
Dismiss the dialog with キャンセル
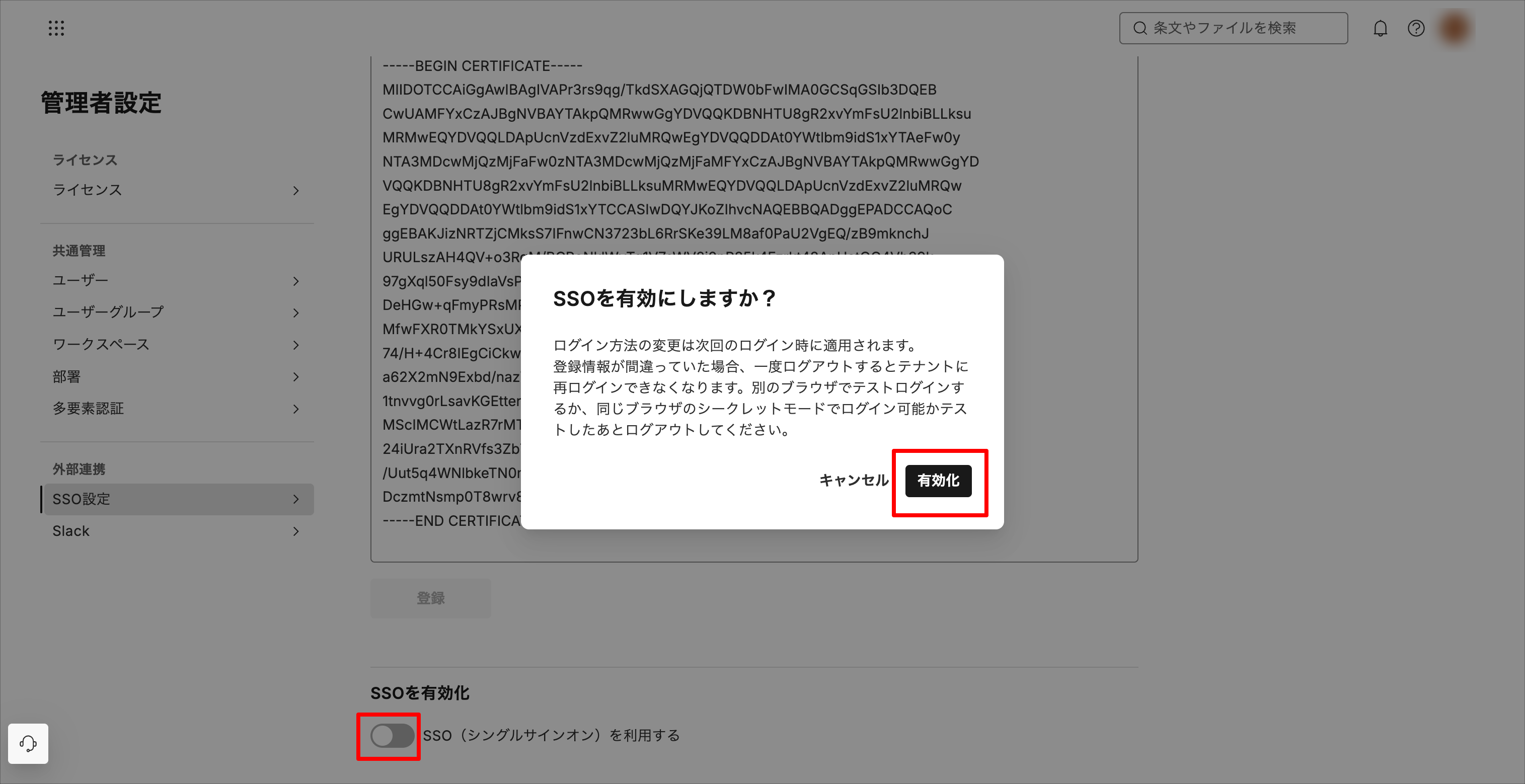click(x=854, y=481)
